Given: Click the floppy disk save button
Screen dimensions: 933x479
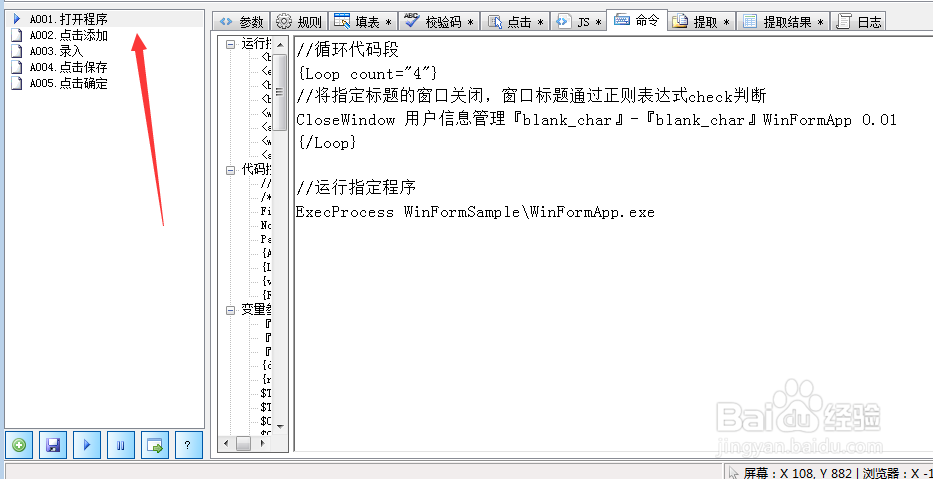Looking at the screenshot, I should pyautogui.click(x=54, y=445).
